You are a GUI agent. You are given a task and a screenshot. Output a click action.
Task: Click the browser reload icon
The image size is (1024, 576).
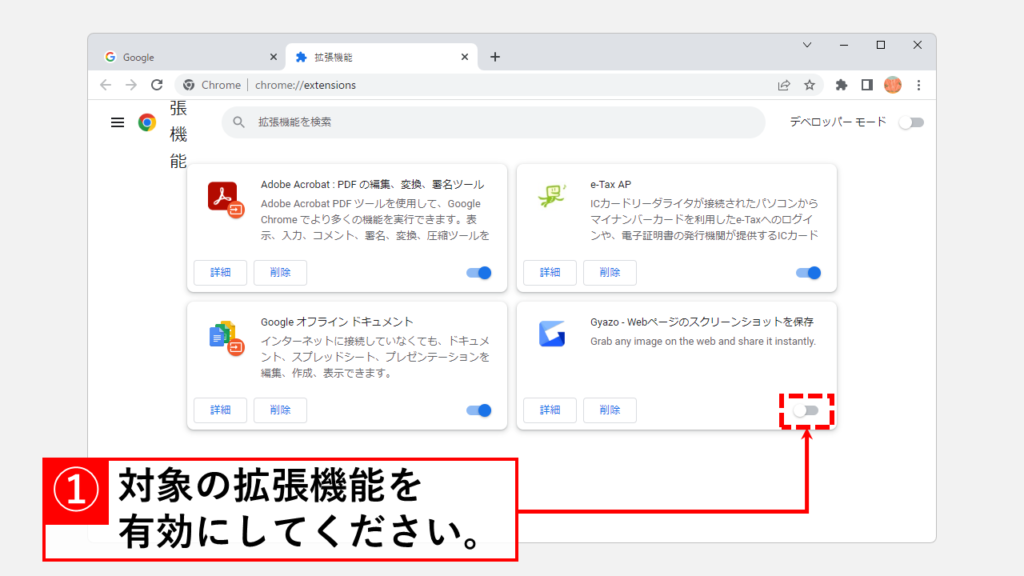pyautogui.click(x=156, y=85)
